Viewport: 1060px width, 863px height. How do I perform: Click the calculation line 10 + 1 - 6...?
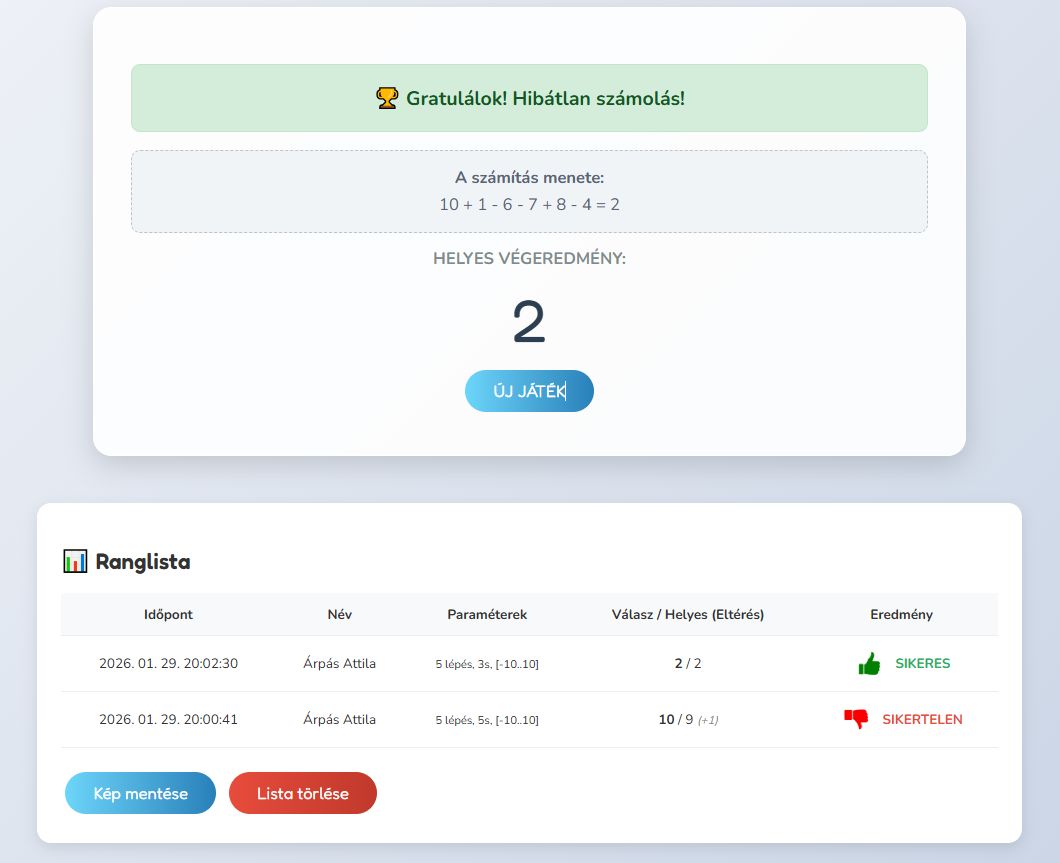(x=529, y=204)
